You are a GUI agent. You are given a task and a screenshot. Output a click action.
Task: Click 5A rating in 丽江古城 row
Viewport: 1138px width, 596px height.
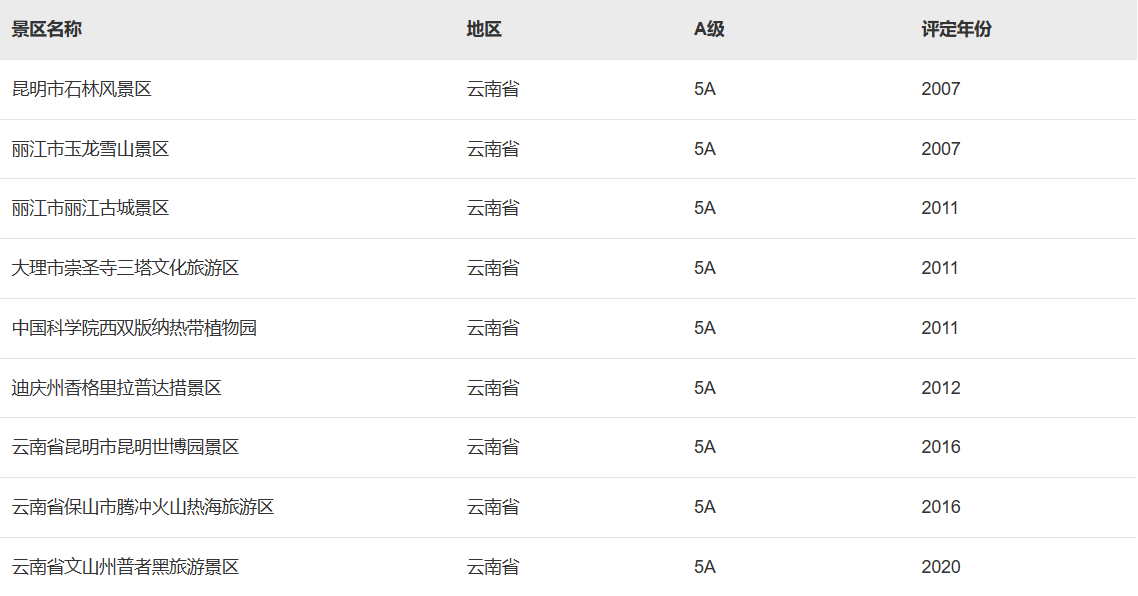click(x=705, y=208)
